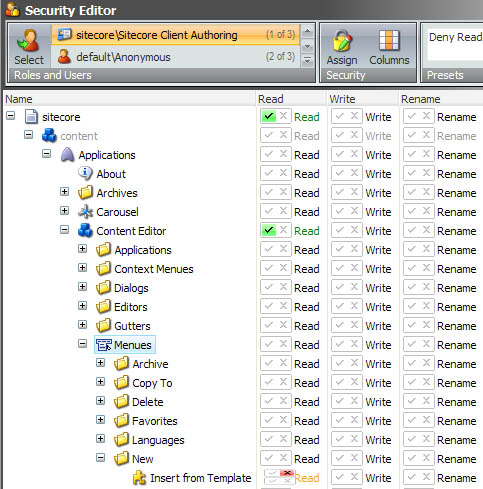483x489 pixels.
Task: Collapse the Menues tree node
Action: pyautogui.click(x=82, y=343)
